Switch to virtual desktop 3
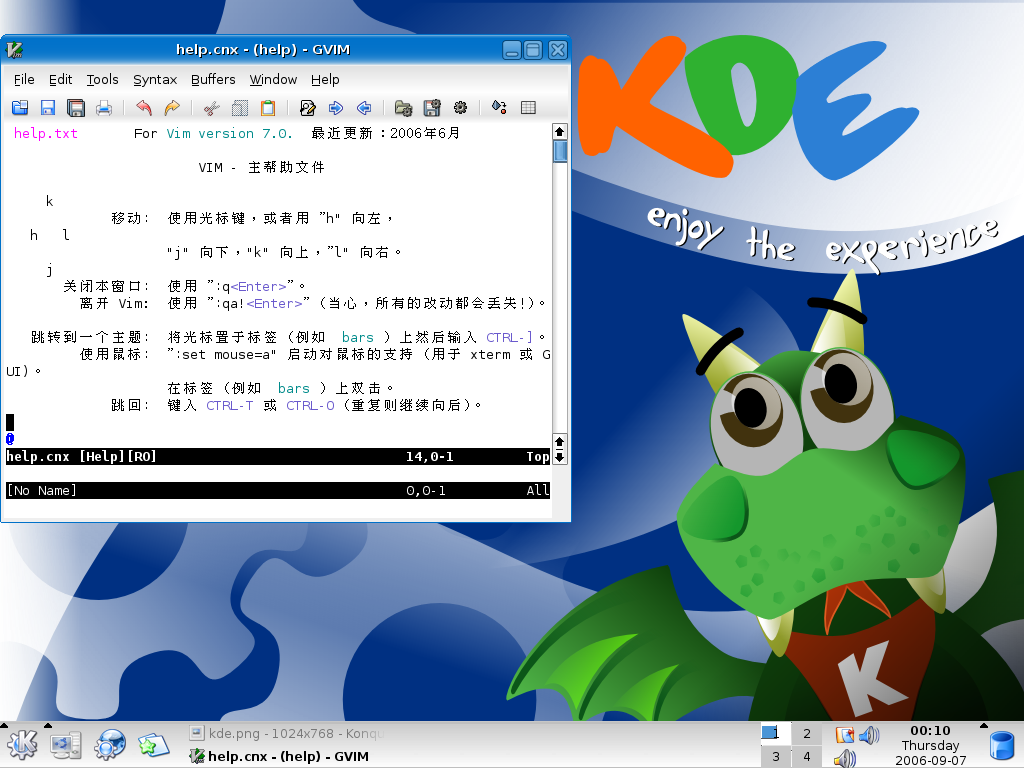1024x768 pixels. 776,756
